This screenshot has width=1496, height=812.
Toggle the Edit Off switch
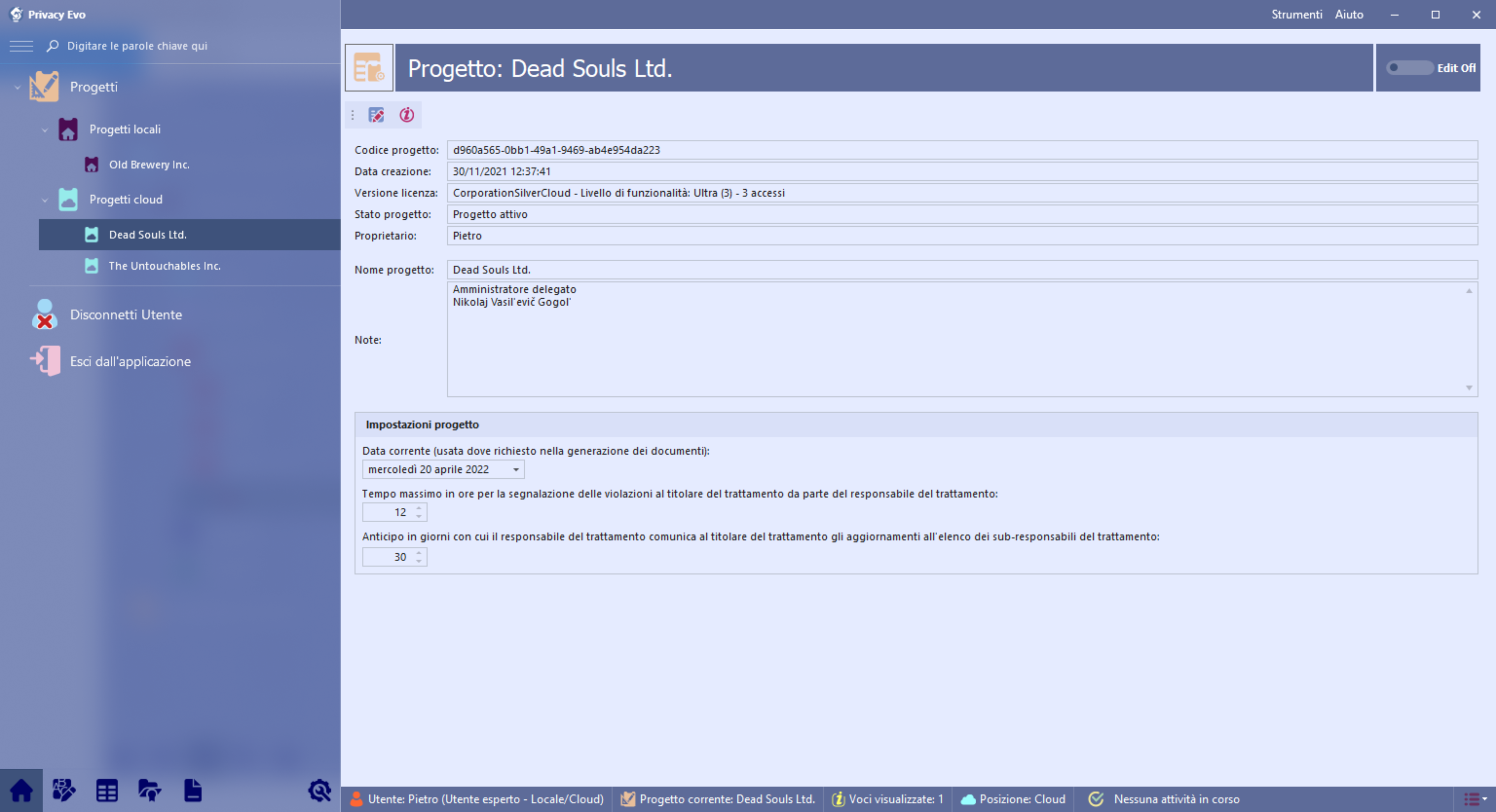pos(1410,68)
